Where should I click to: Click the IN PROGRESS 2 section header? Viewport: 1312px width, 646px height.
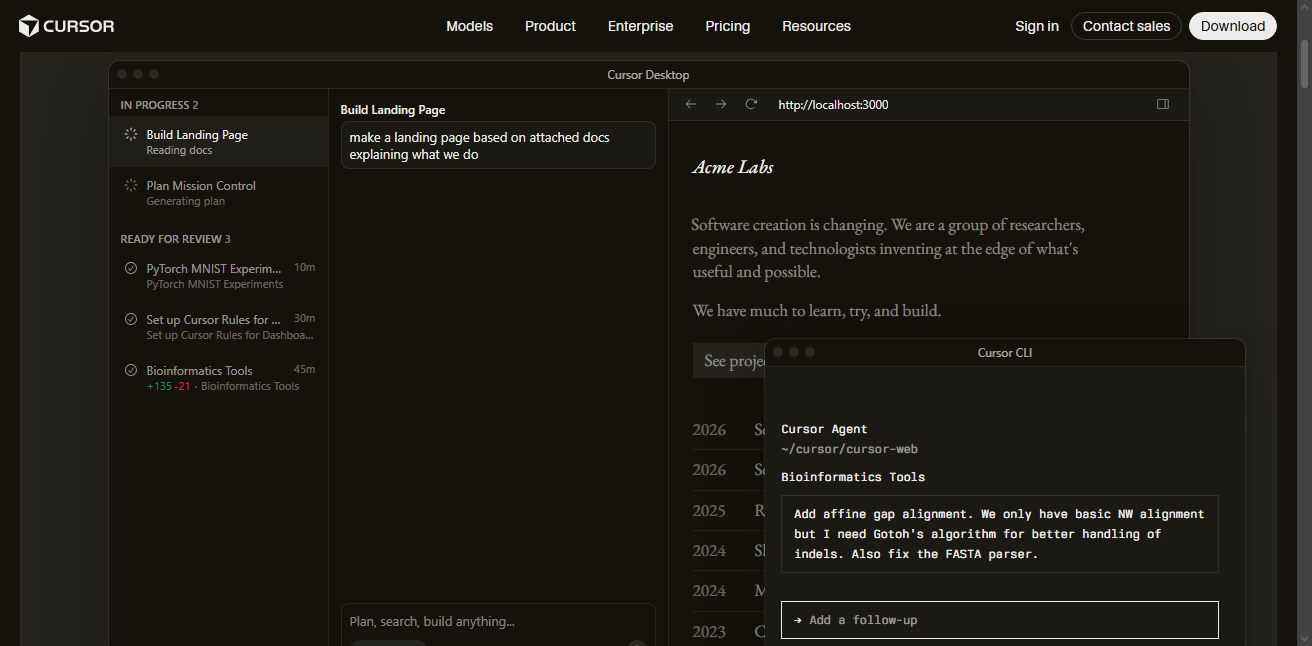click(159, 105)
